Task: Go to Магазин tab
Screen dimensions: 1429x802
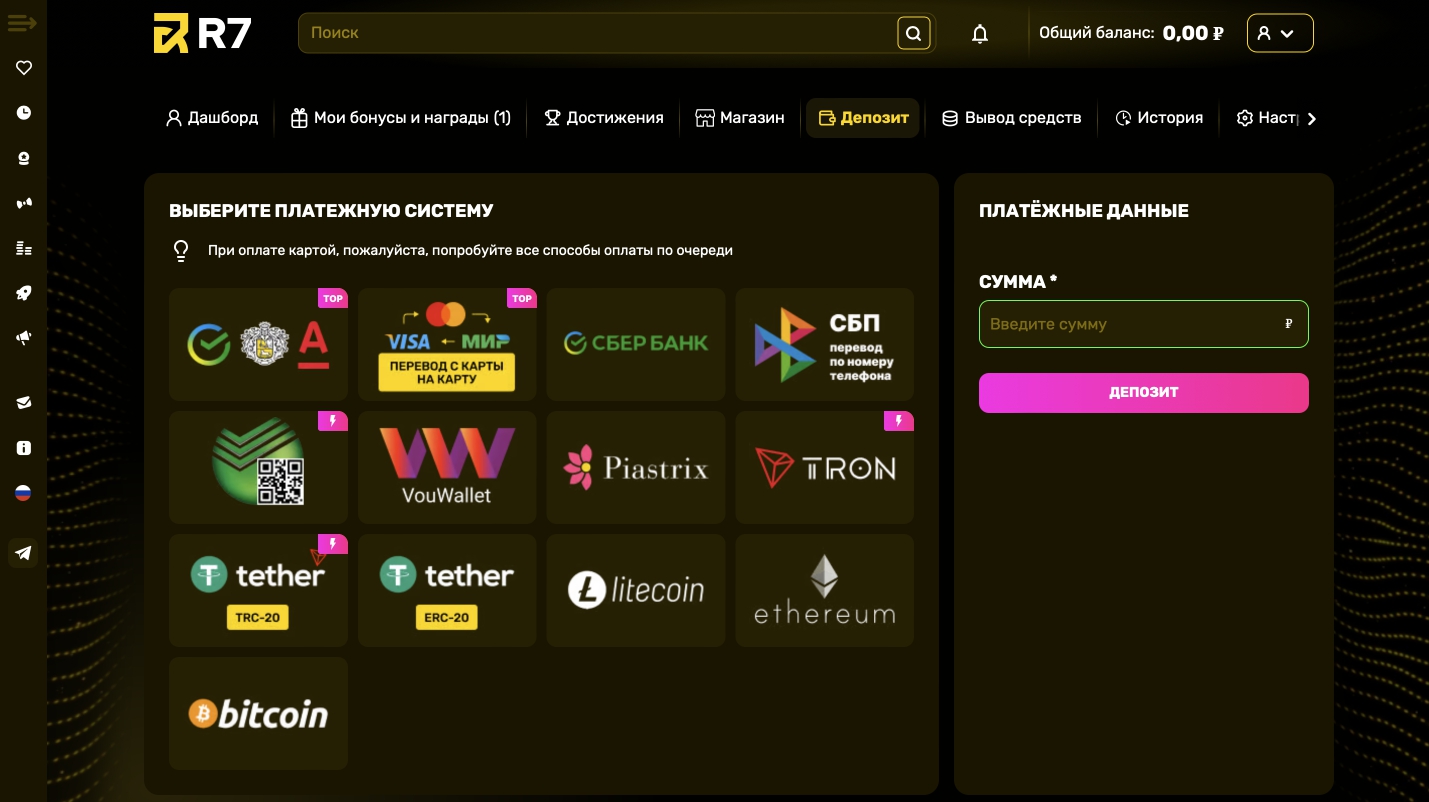Action: point(740,118)
